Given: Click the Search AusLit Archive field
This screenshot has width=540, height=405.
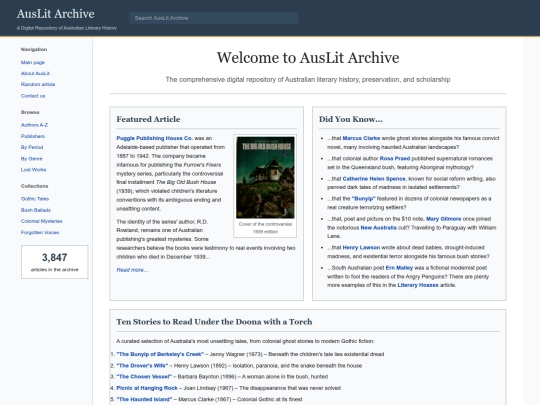Looking at the screenshot, I should (214, 18).
